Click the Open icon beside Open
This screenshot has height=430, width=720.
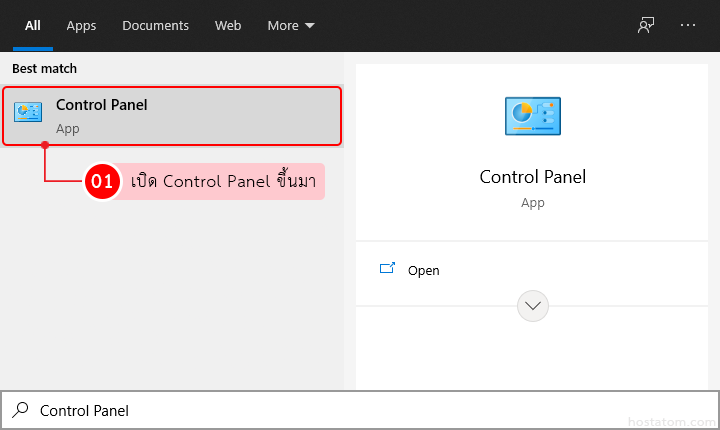(388, 269)
